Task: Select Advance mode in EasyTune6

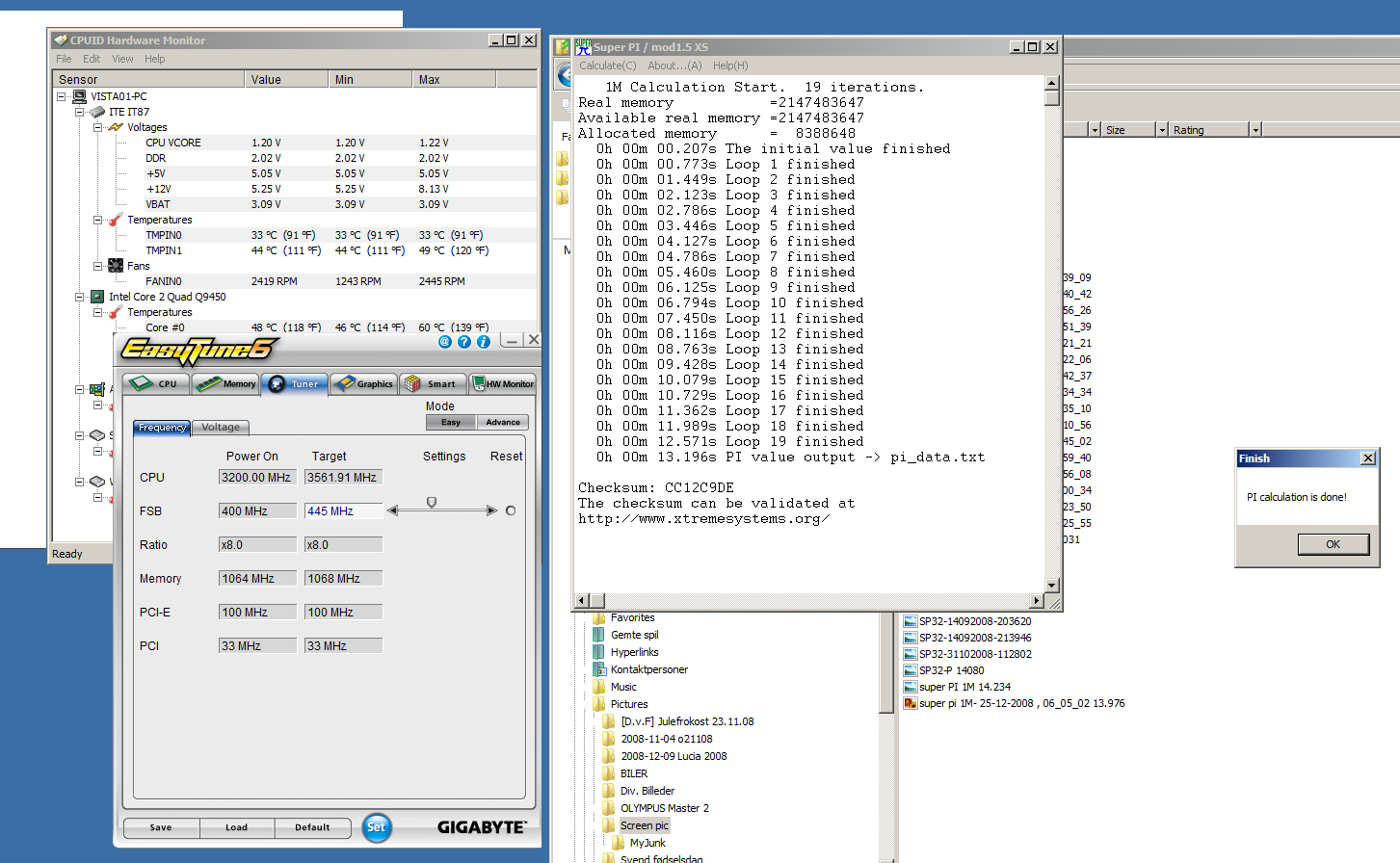Action: [503, 422]
